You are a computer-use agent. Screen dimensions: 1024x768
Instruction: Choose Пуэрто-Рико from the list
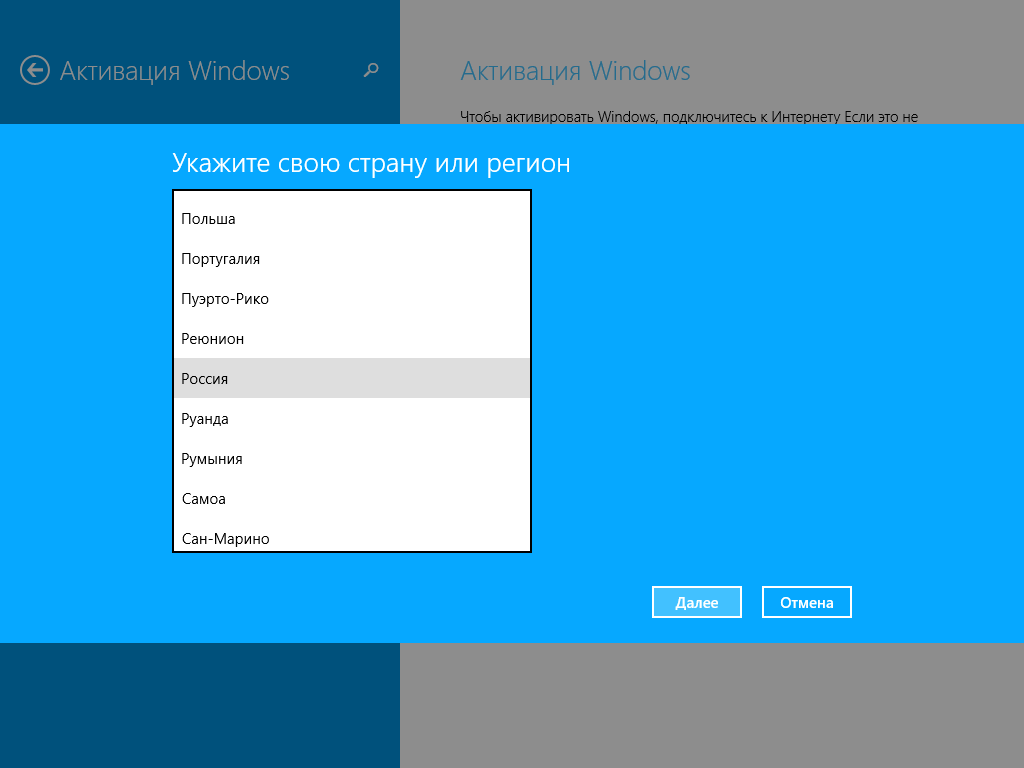point(352,298)
